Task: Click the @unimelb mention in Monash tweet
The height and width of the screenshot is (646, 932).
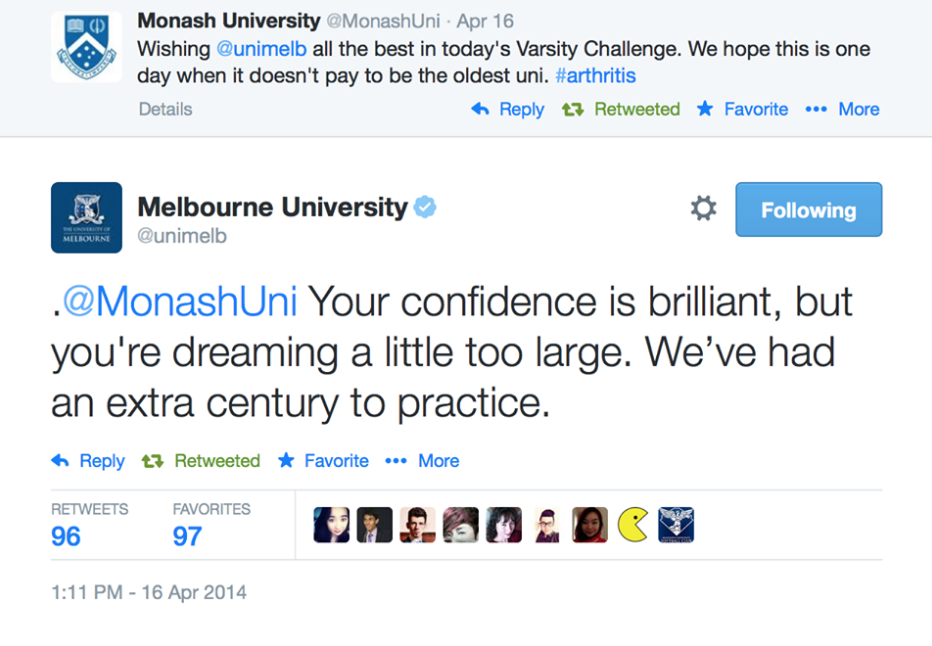Action: (261, 49)
